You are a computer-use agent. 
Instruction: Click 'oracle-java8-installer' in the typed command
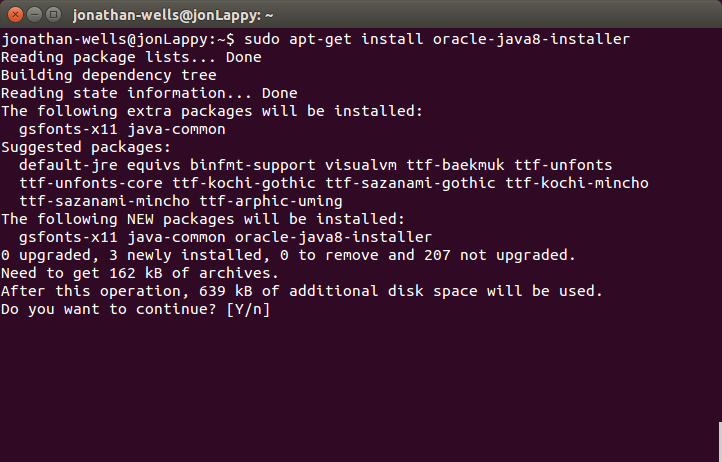536,39
